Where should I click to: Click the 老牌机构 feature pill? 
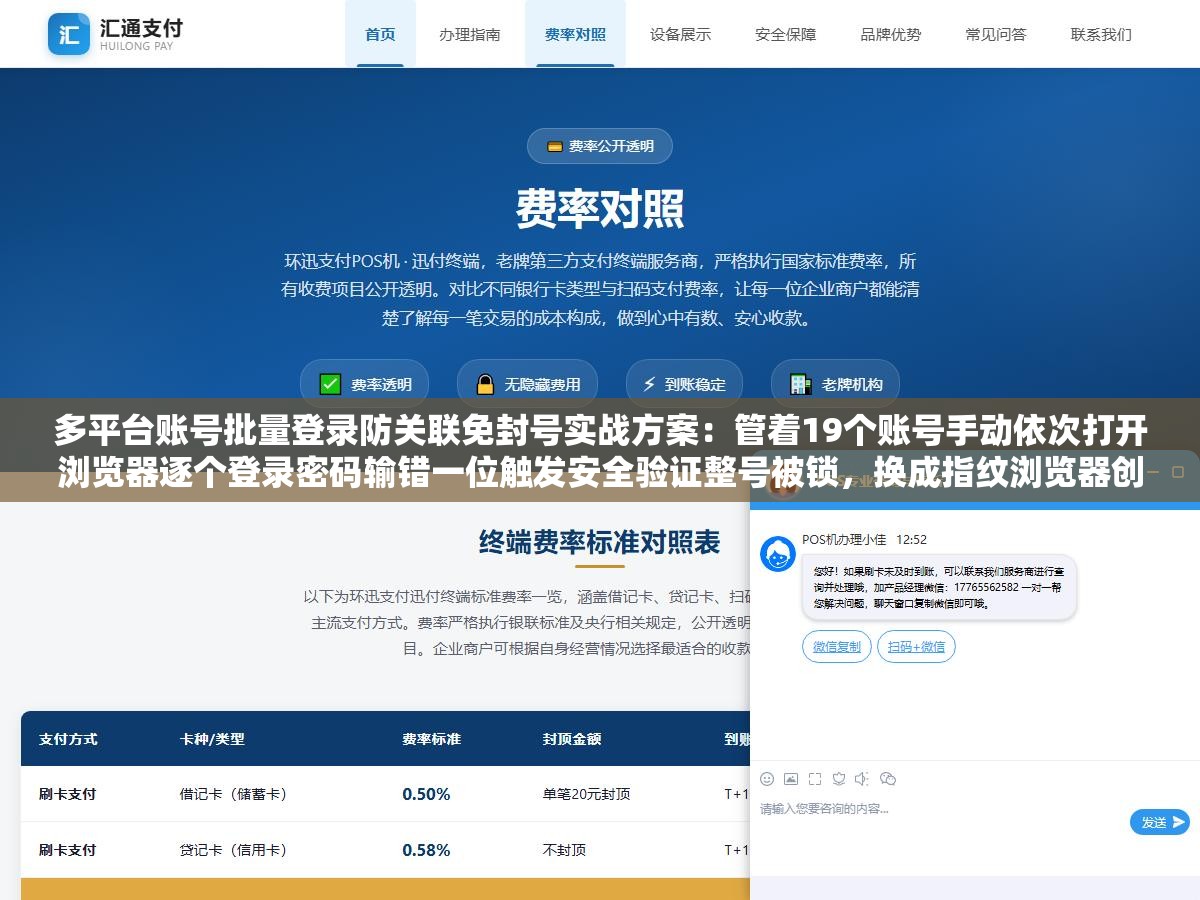point(835,384)
